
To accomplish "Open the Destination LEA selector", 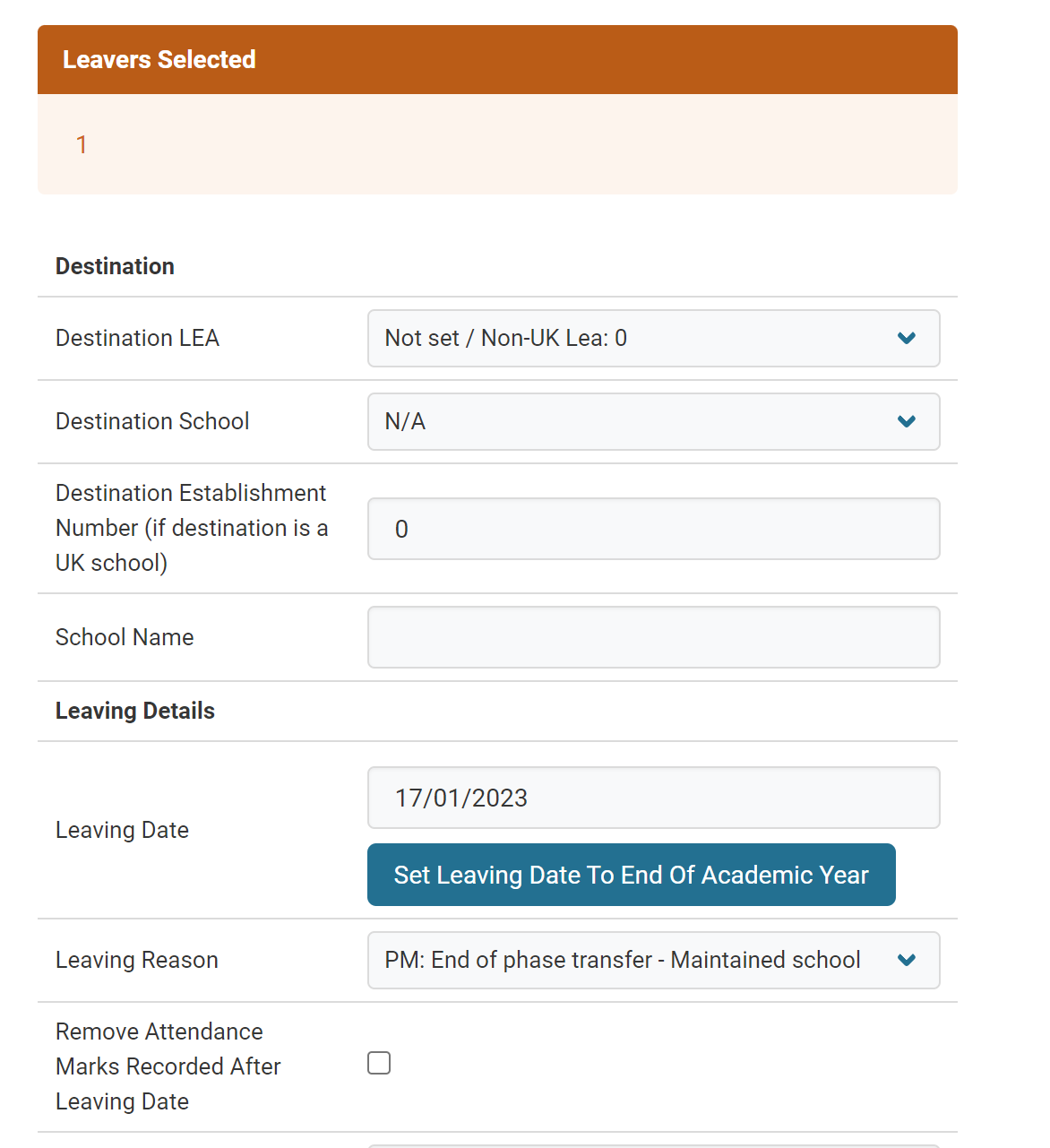I will pyautogui.click(x=653, y=338).
